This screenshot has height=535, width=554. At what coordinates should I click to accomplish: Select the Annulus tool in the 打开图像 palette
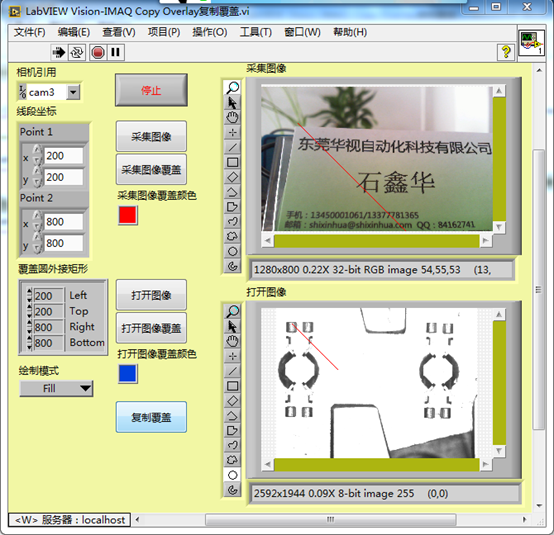tap(232, 490)
